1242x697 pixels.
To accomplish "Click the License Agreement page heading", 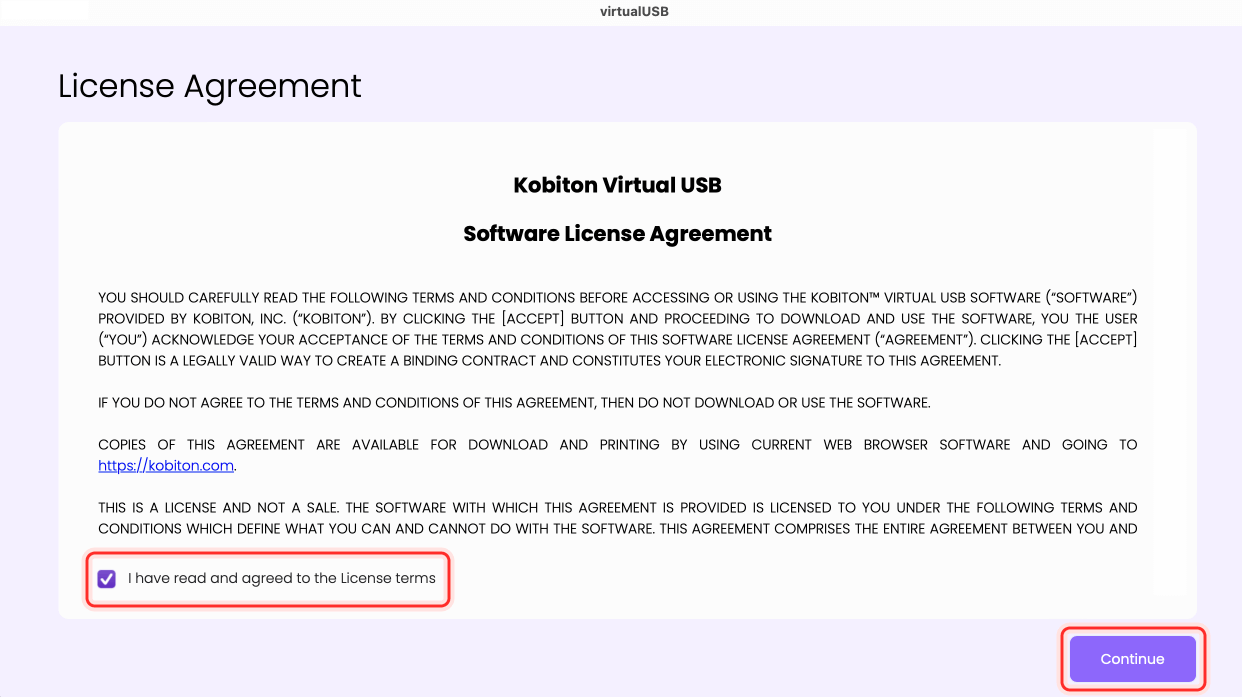I will 210,86.
